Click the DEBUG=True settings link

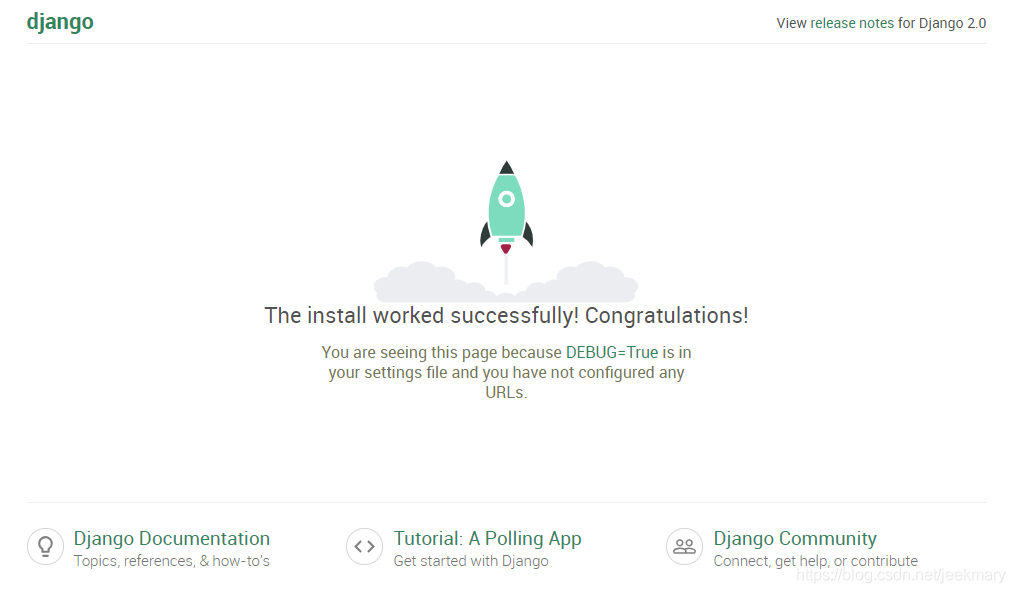[x=612, y=352]
